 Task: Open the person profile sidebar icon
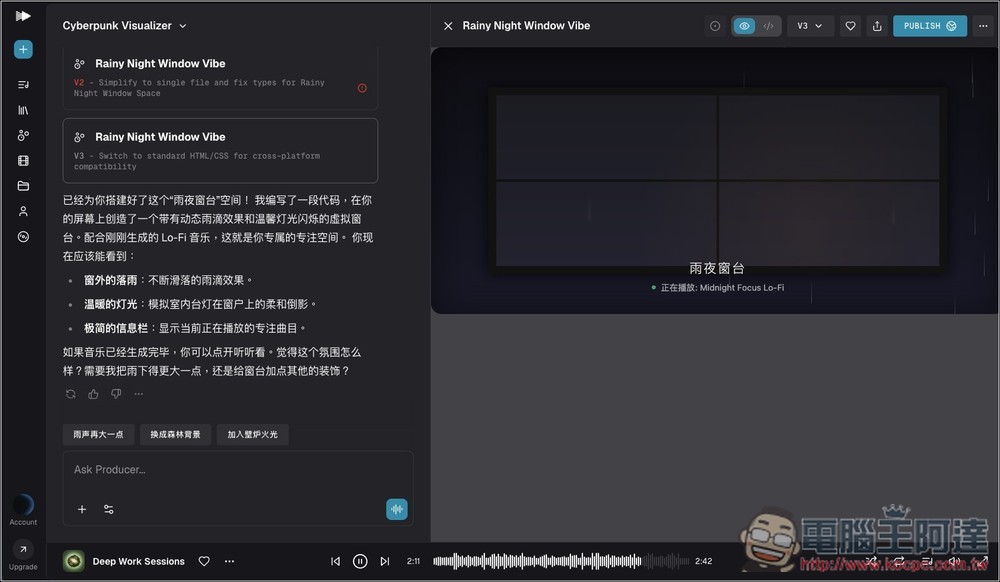pyautogui.click(x=23, y=211)
